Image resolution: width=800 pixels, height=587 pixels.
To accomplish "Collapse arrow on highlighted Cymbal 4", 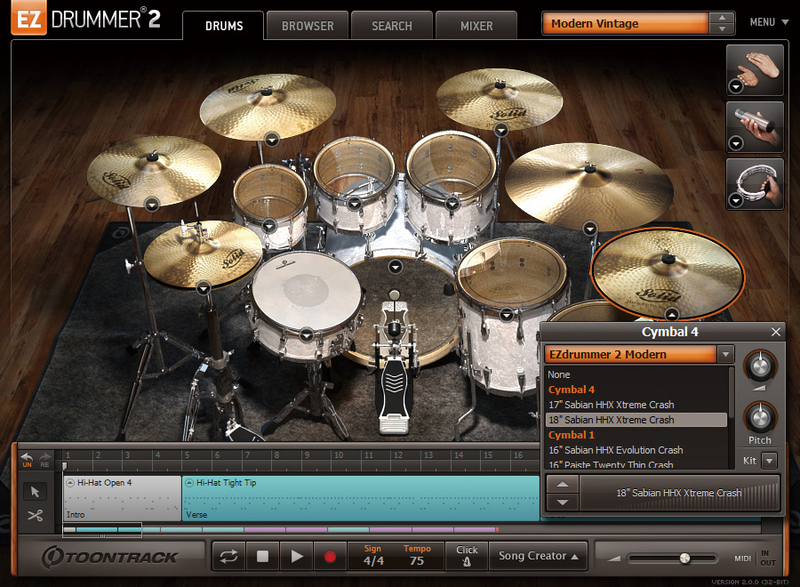I will (672, 314).
